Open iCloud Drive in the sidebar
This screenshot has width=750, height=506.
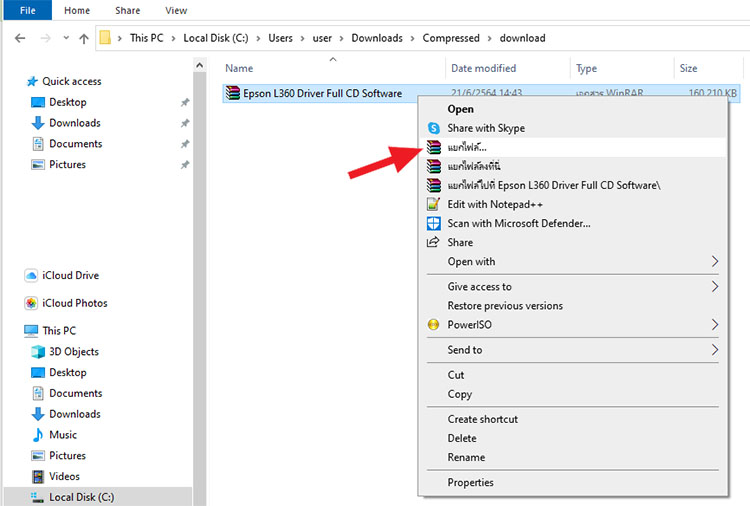70,275
